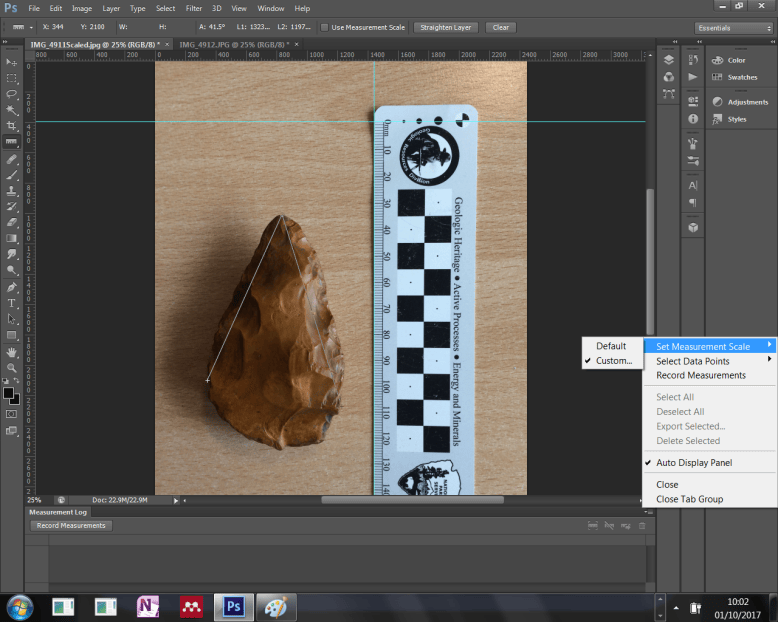
Task: Expand Select Data Points submenu
Action: pyautogui.click(x=710, y=361)
